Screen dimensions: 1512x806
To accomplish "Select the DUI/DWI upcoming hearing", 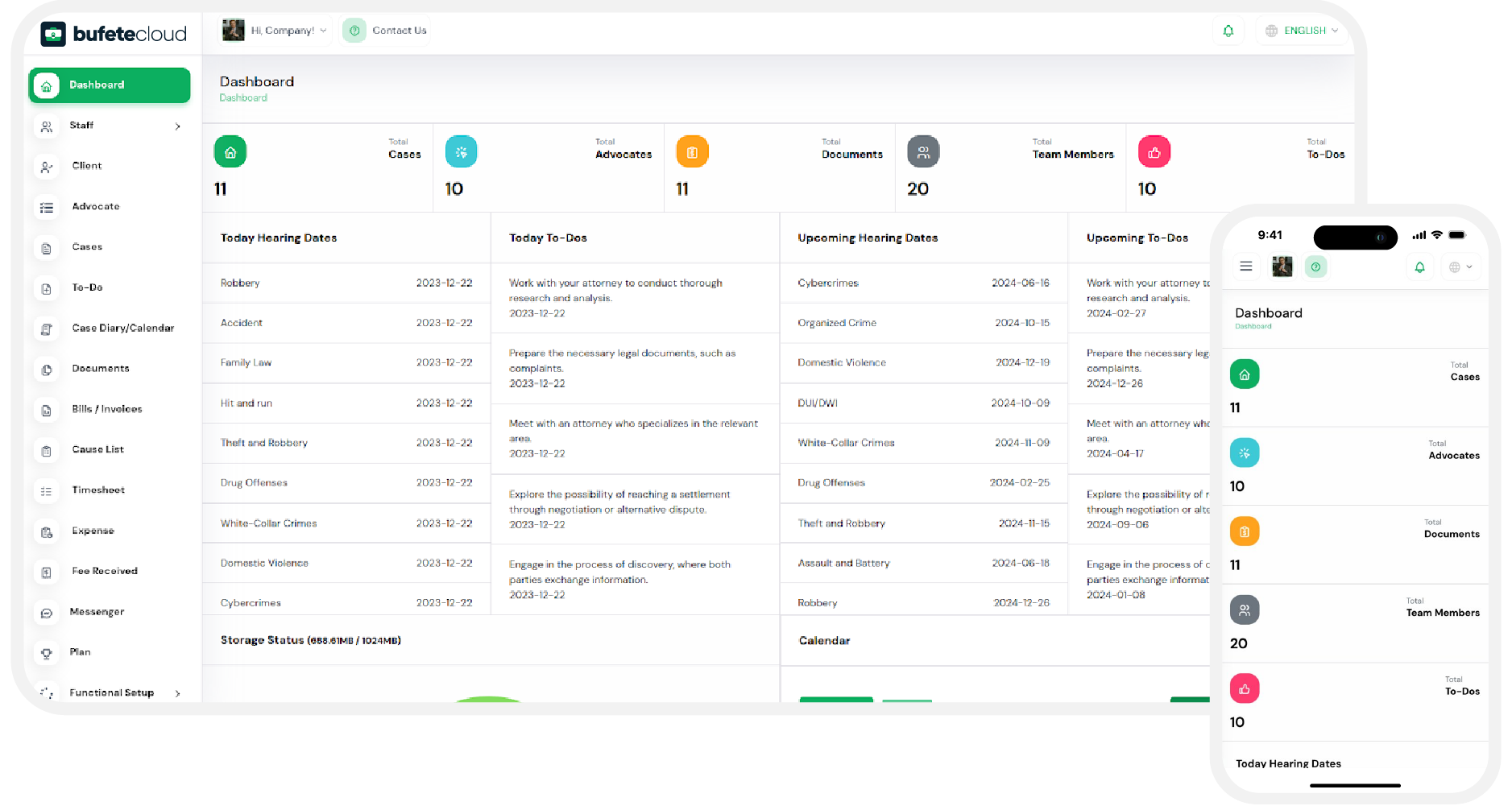I will [x=924, y=403].
